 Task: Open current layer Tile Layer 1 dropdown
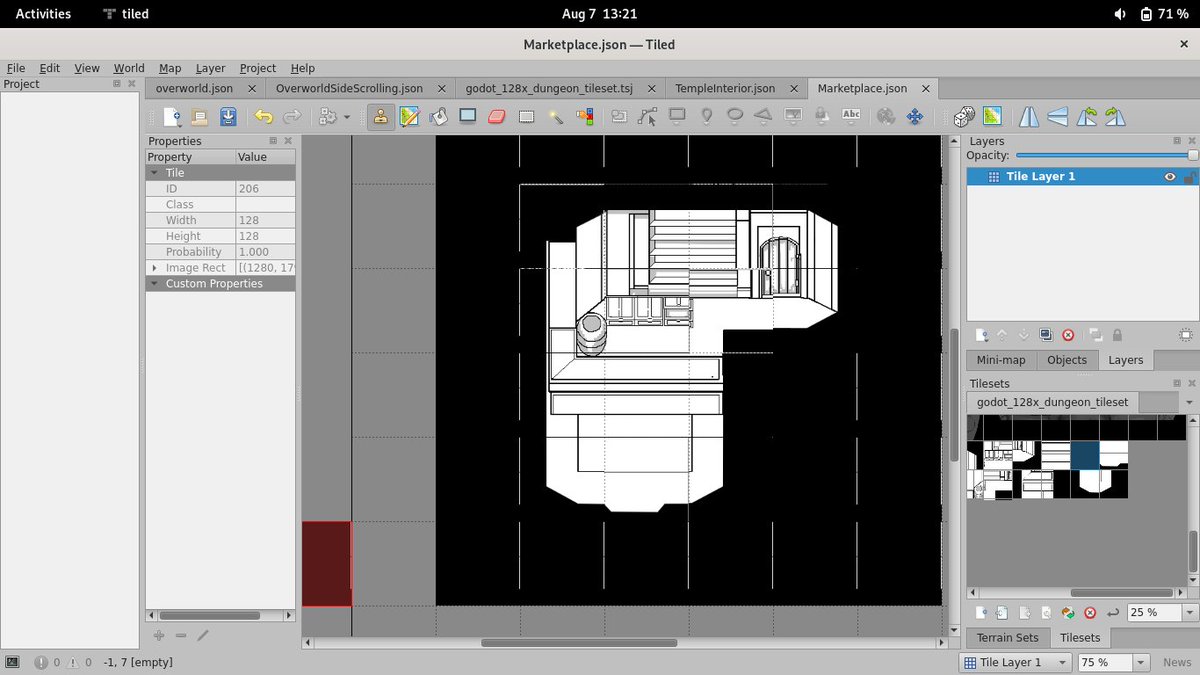coord(1016,662)
